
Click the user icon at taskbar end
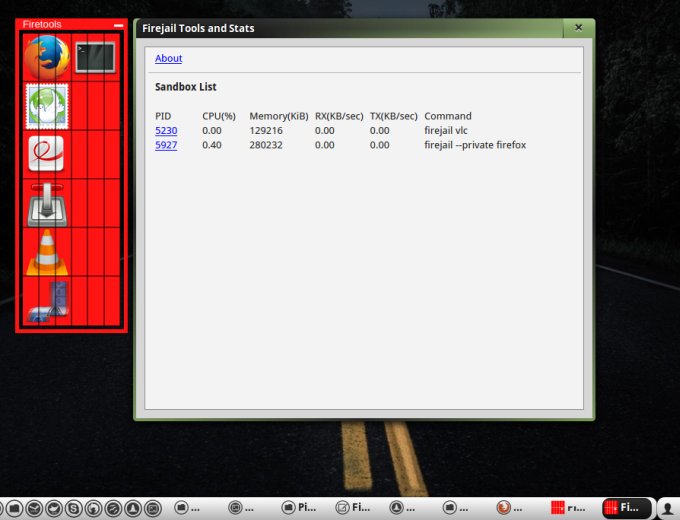[x=668, y=508]
